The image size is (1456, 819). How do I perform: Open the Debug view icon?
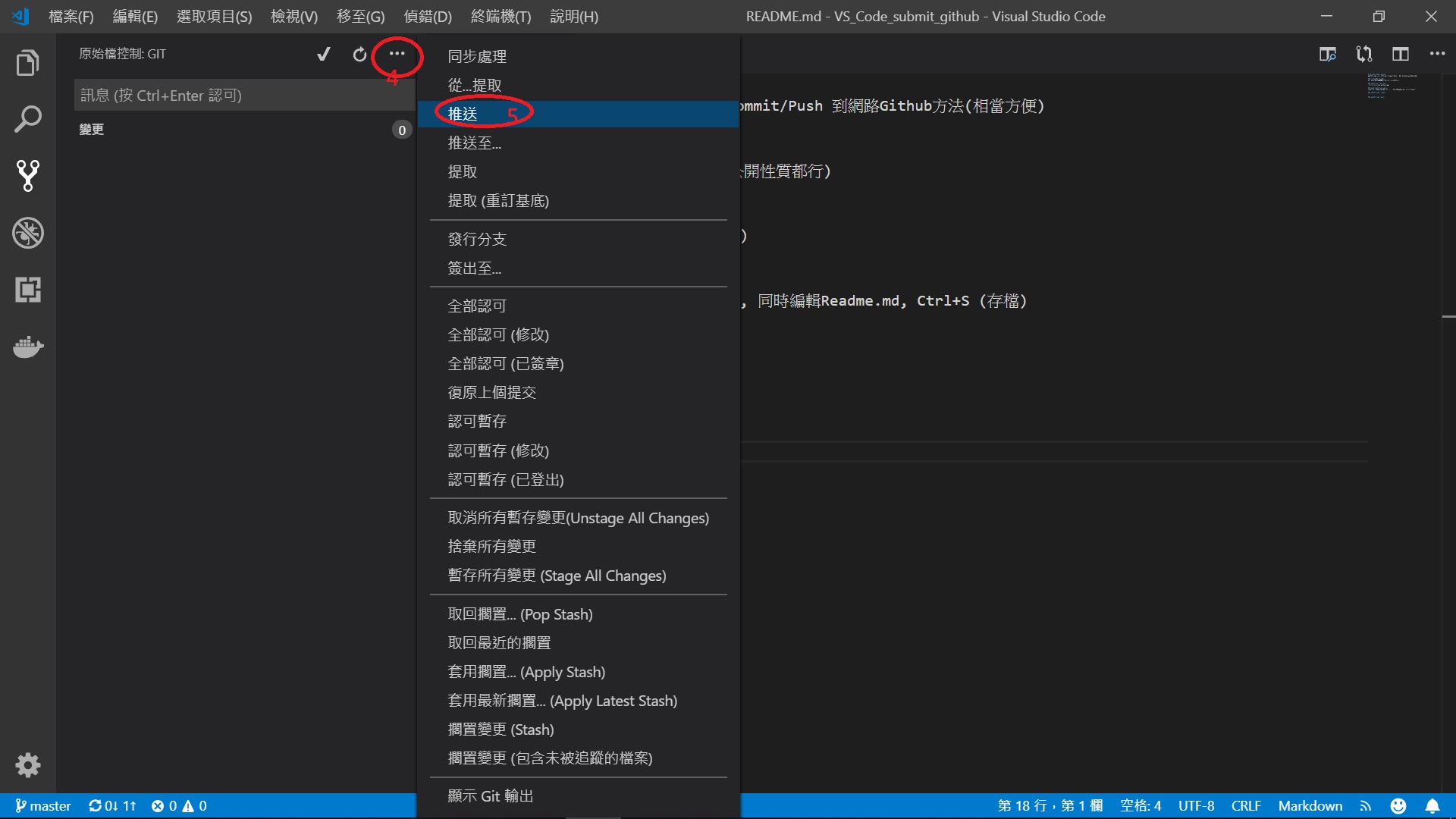click(28, 233)
